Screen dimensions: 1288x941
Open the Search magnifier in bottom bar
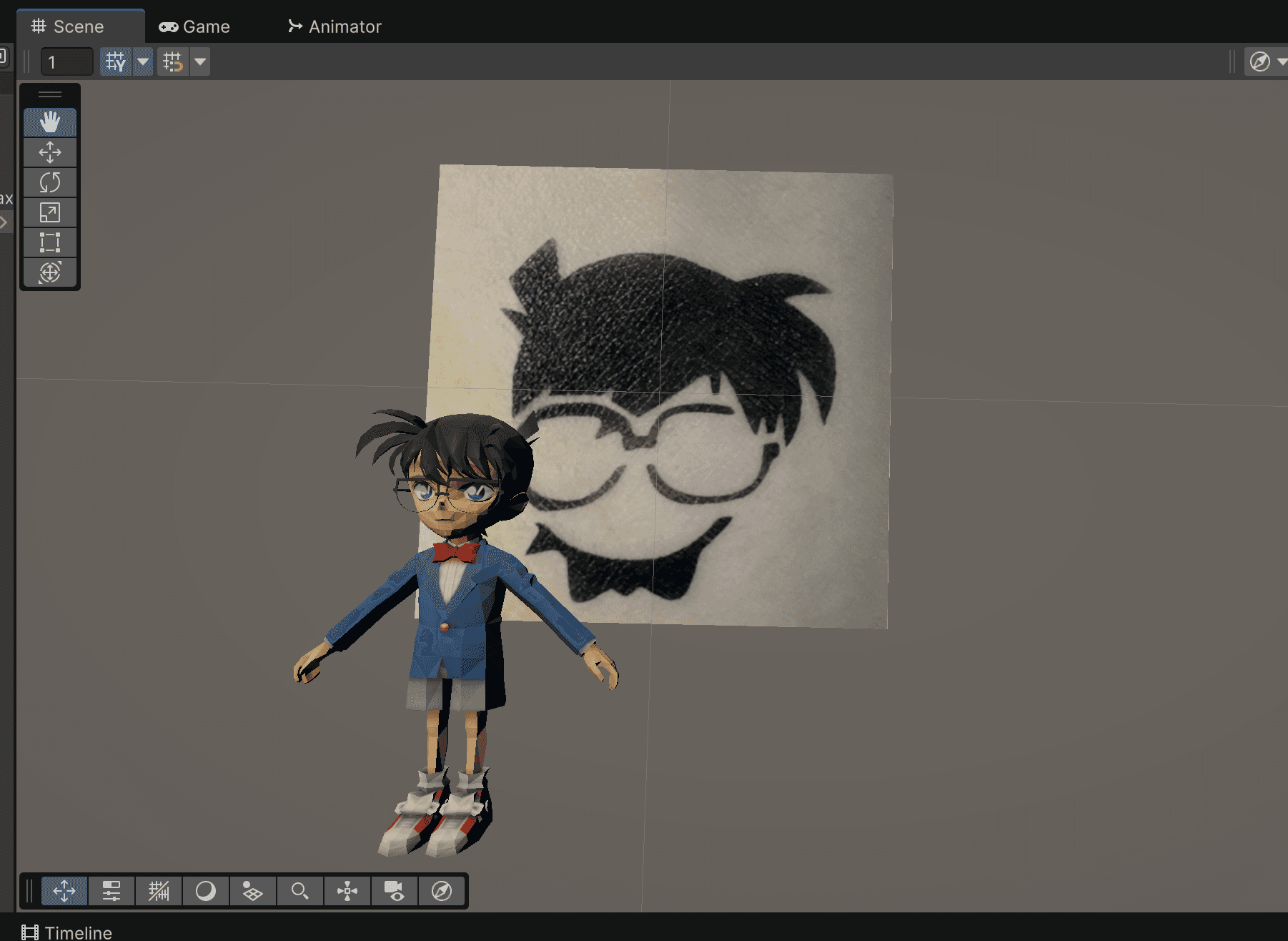300,891
